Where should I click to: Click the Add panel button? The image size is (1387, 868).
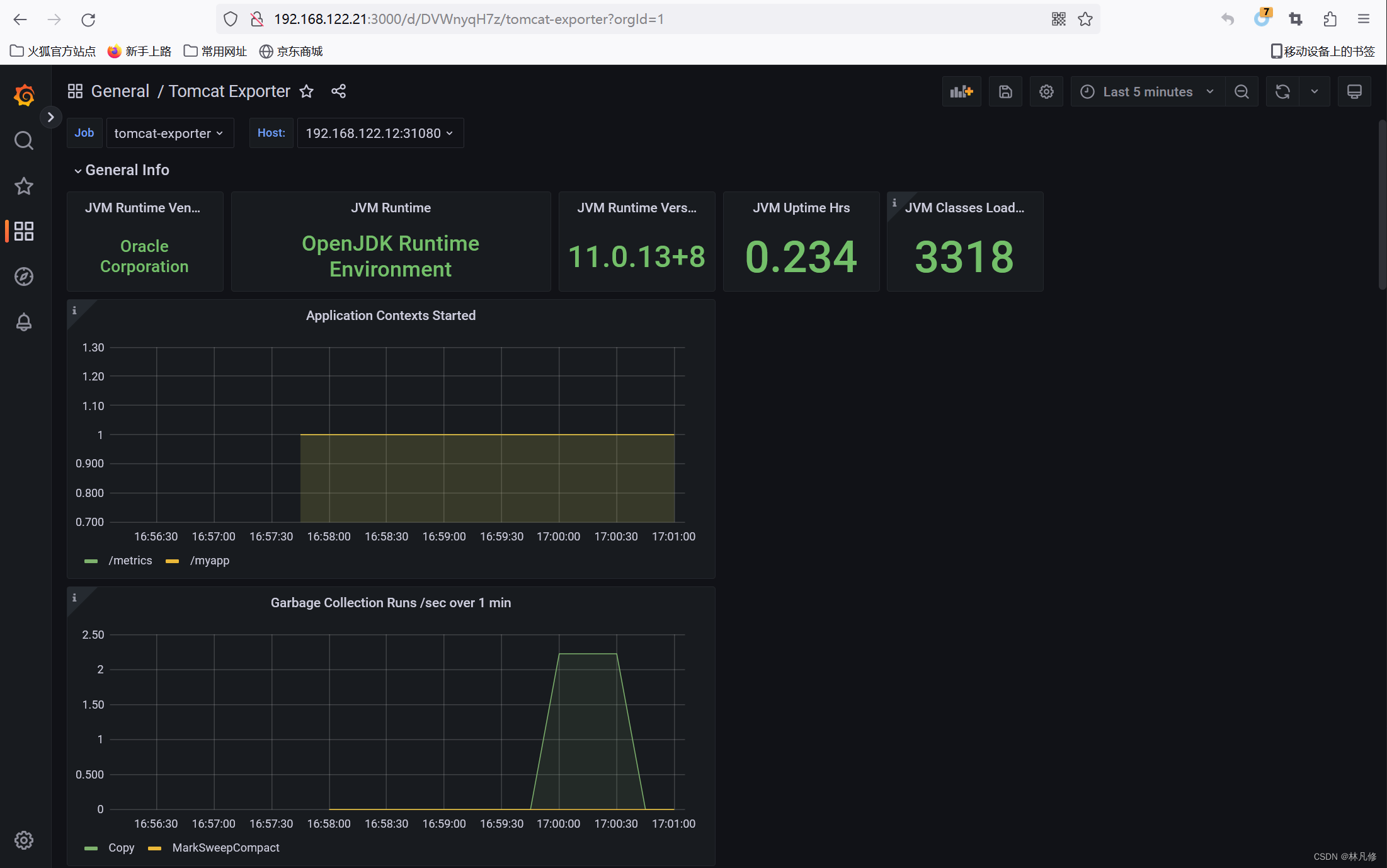pyautogui.click(x=962, y=92)
